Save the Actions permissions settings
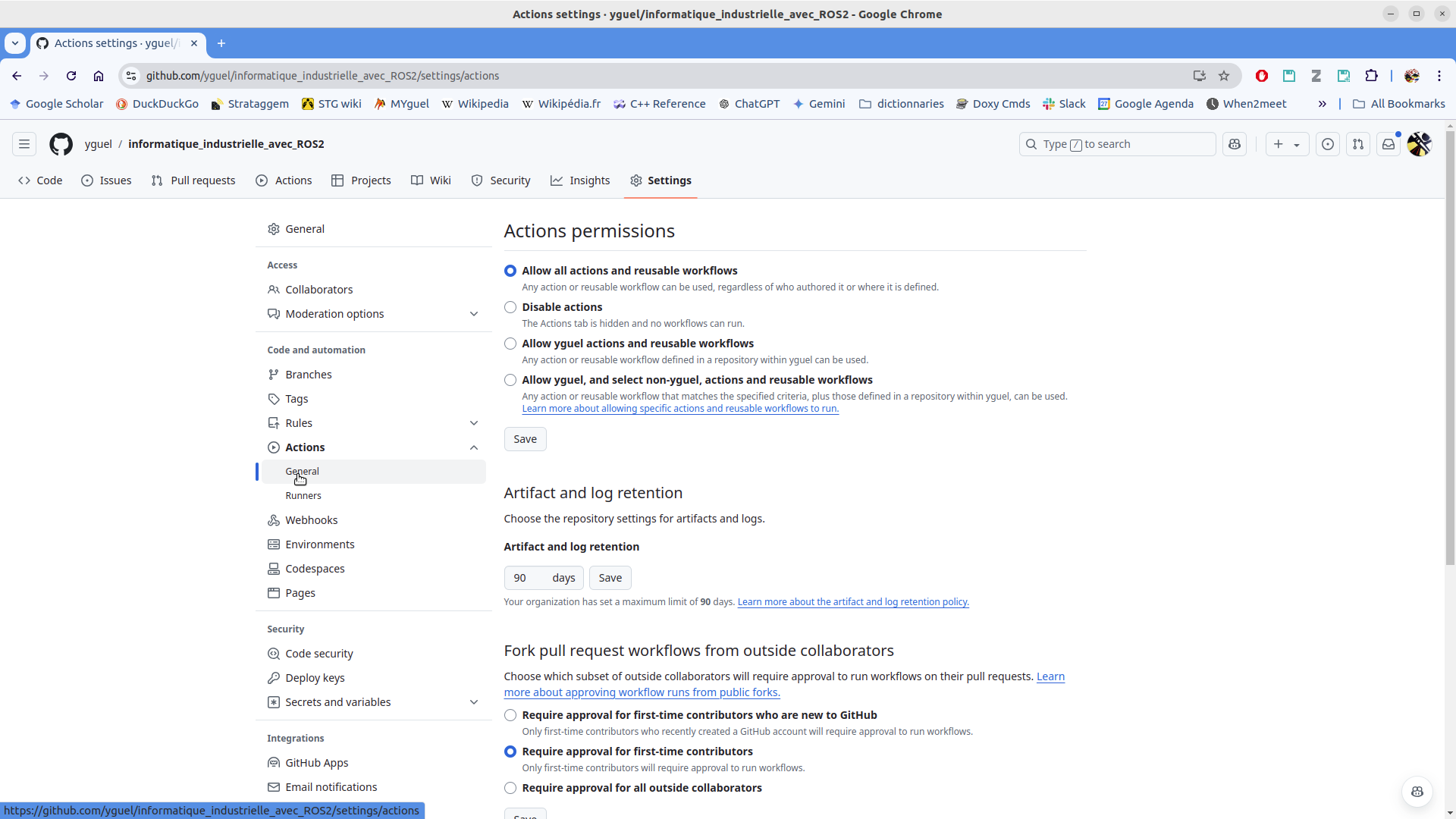Image resolution: width=1456 pixels, height=819 pixels. coord(525,439)
